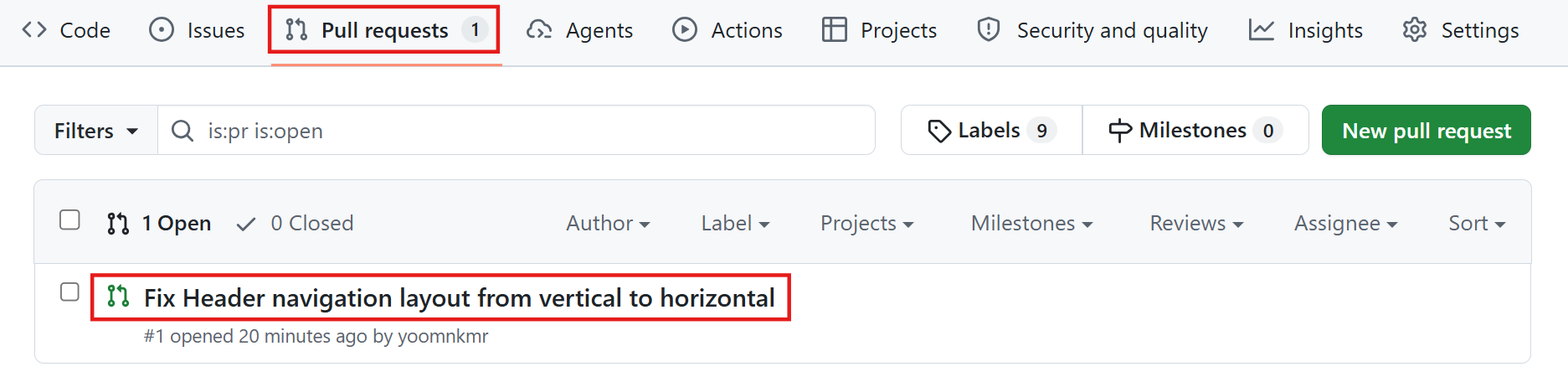The width and height of the screenshot is (1568, 377).
Task: Open the Filters dropdown
Action: (96, 131)
